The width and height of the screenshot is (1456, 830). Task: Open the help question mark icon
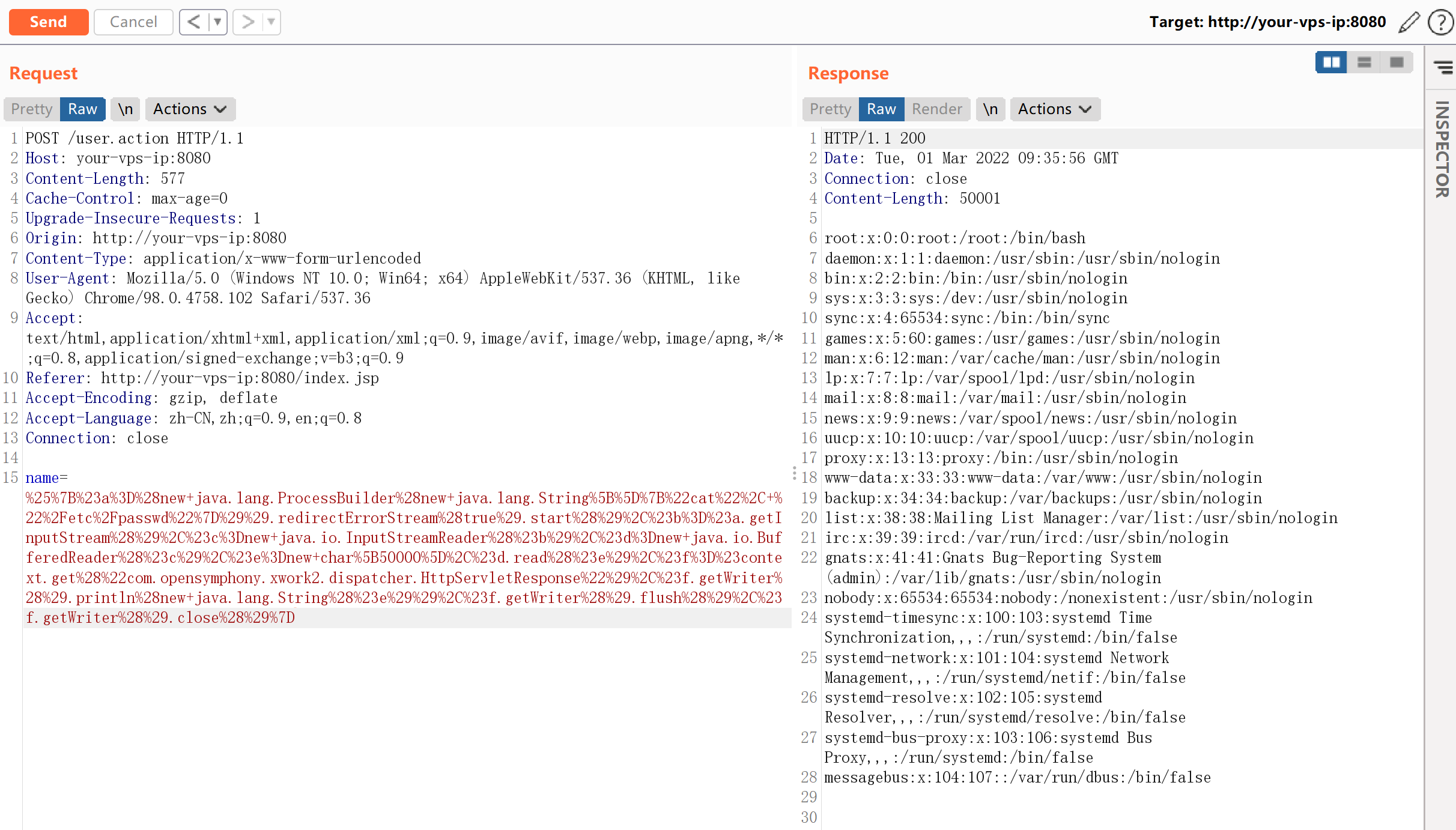coord(1440,22)
